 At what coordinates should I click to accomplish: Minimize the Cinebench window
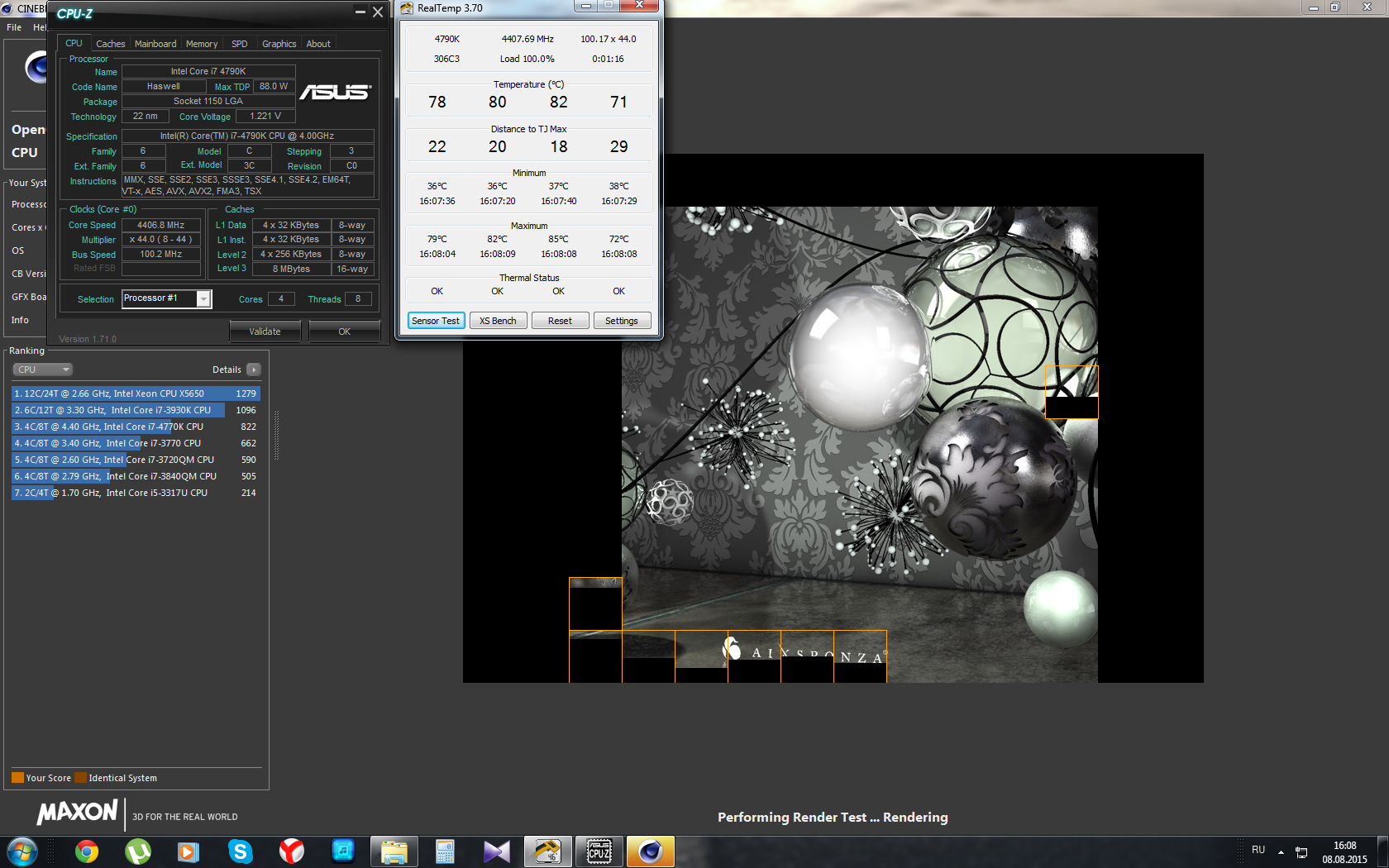point(1313,7)
